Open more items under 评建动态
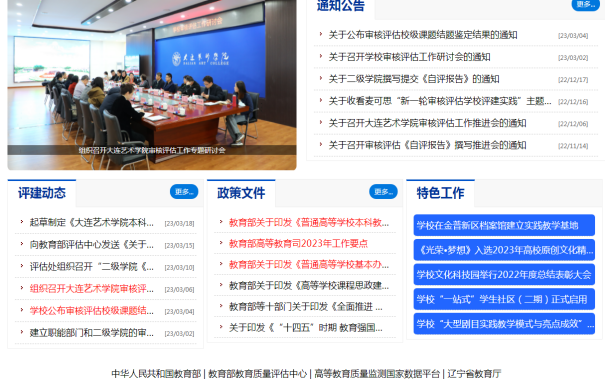 [184, 191]
